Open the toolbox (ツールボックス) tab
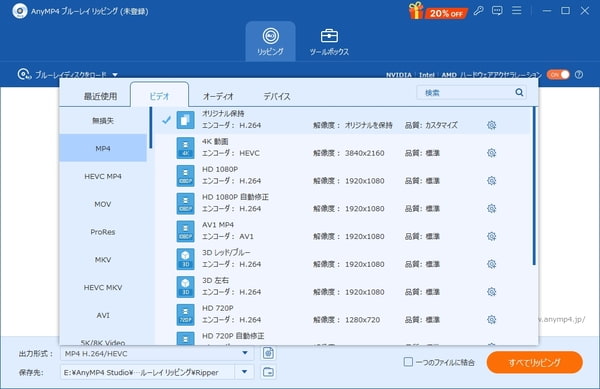 click(x=329, y=41)
